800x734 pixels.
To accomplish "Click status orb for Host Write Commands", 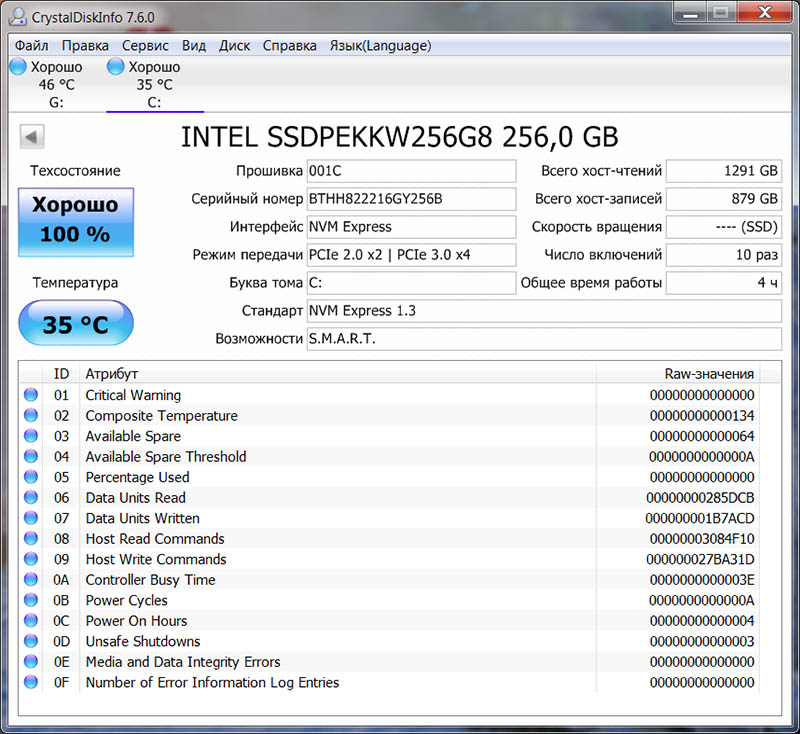I will click(x=31, y=559).
